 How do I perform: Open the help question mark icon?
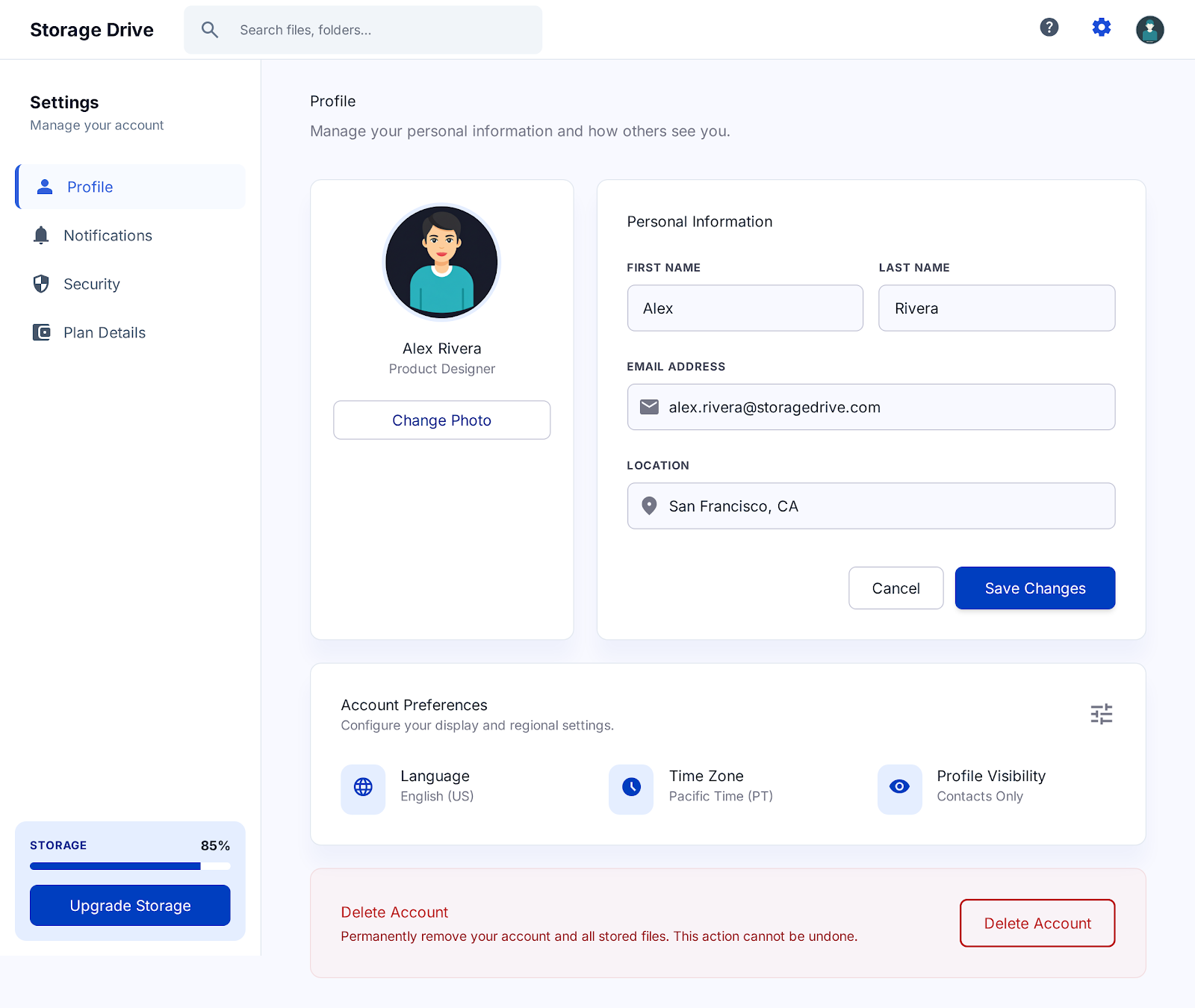1049,28
